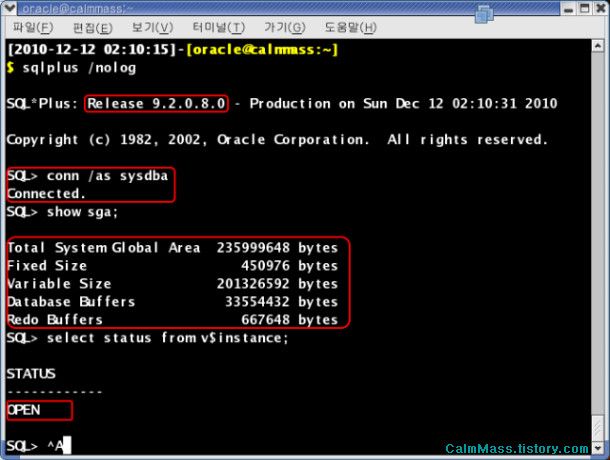This screenshot has width=610, height=460.
Task: Open the 보기(V) menu
Action: click(x=152, y=28)
